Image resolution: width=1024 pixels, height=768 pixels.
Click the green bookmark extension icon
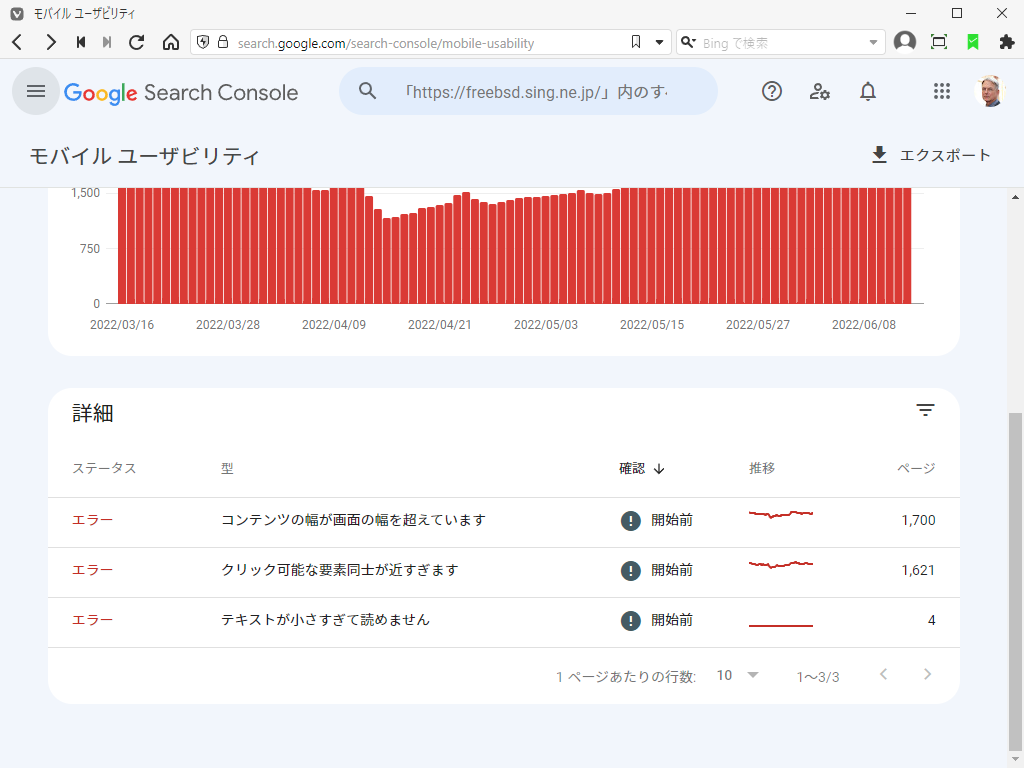(x=972, y=42)
